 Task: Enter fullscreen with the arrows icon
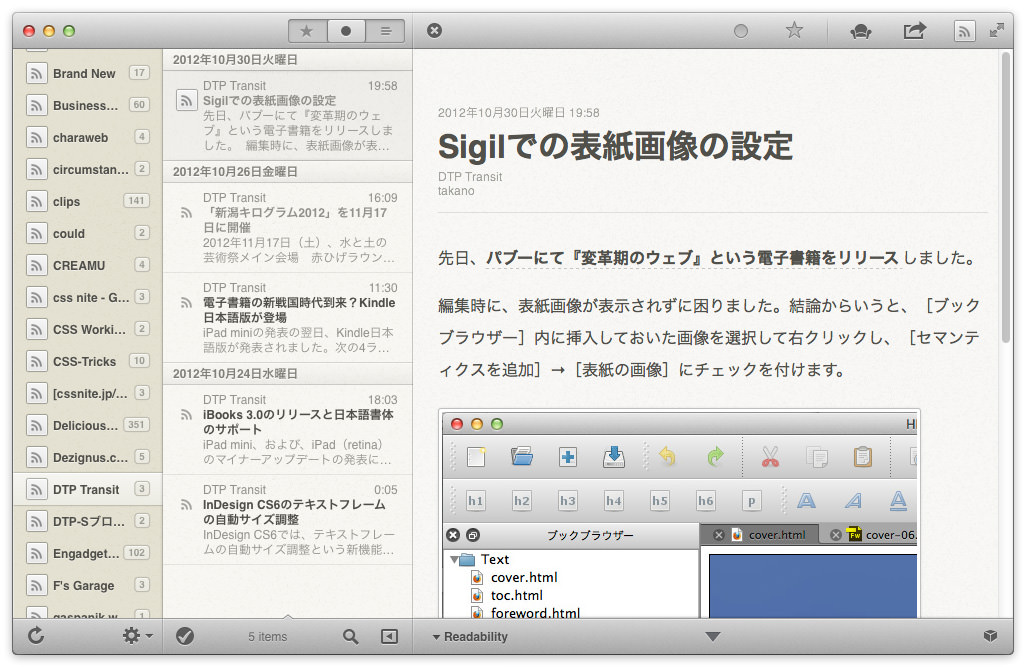tap(997, 30)
